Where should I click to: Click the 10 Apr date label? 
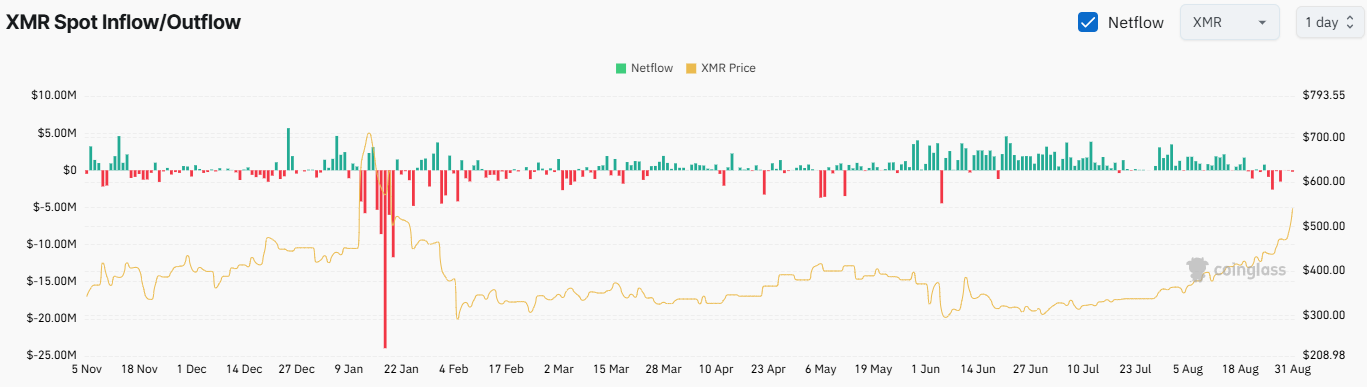pyautogui.click(x=716, y=369)
